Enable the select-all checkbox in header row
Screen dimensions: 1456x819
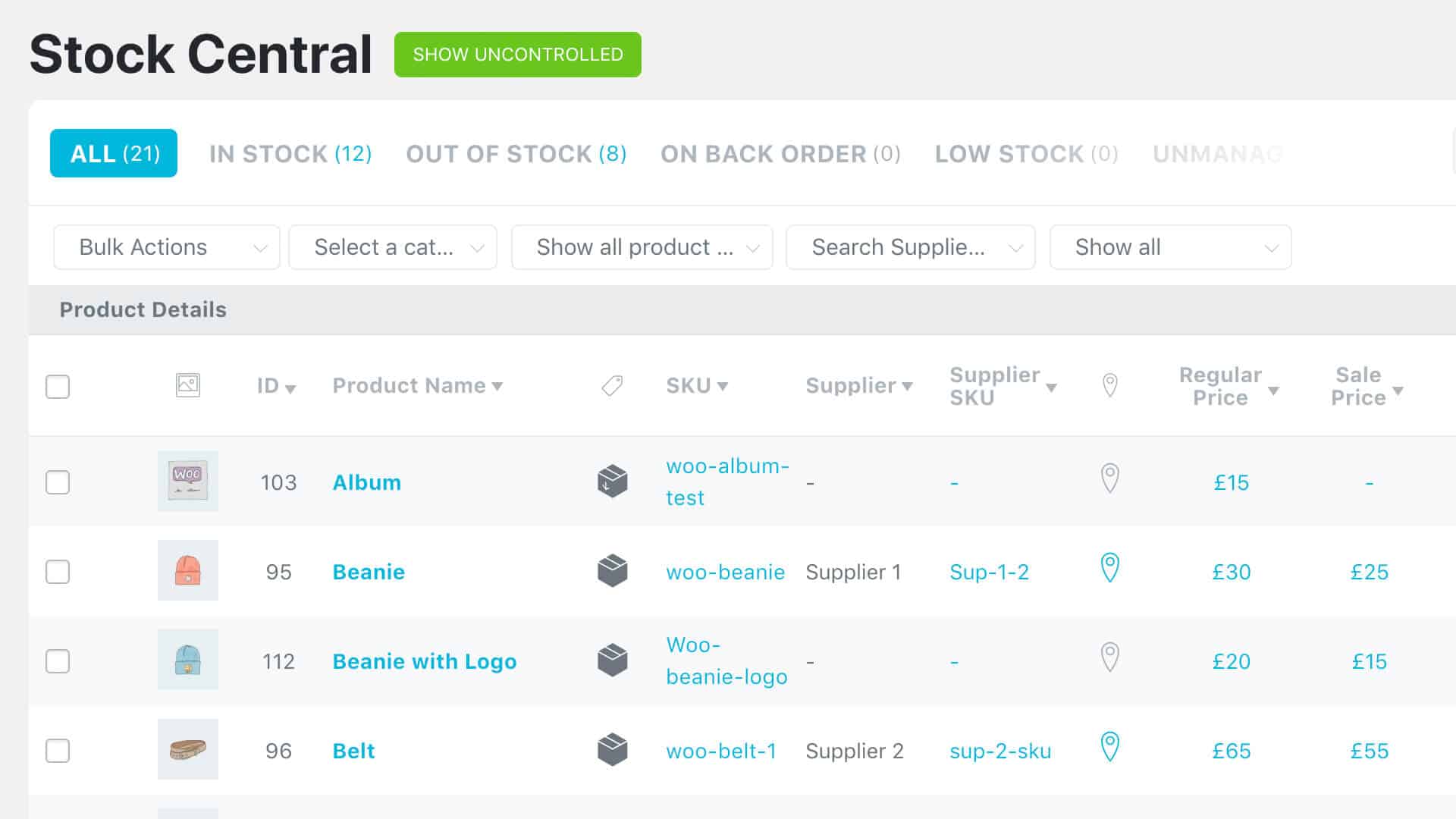coord(57,386)
